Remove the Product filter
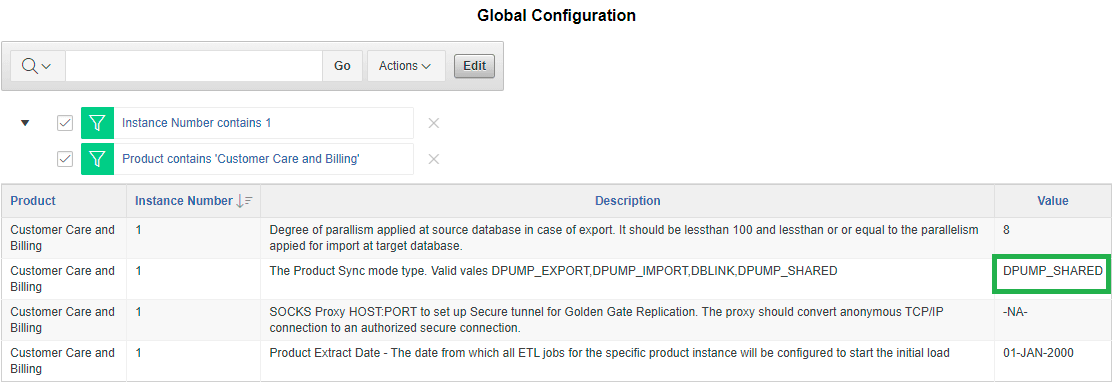 click(433, 159)
